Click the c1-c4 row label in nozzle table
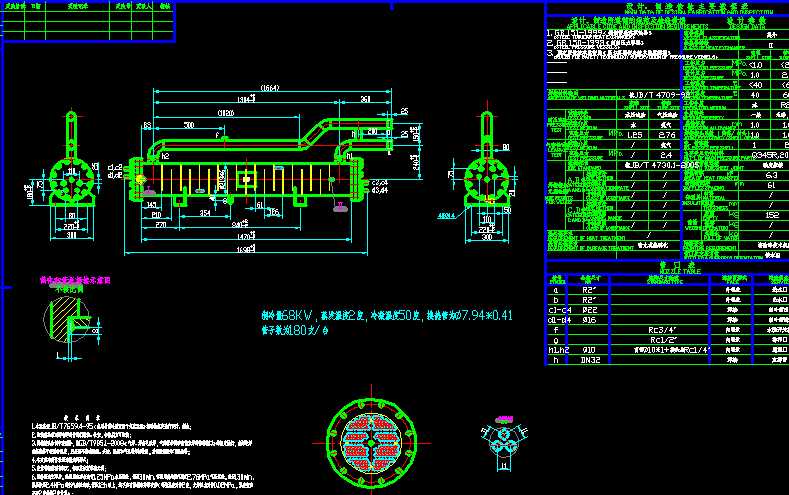This screenshot has height=495, width=789. point(560,310)
